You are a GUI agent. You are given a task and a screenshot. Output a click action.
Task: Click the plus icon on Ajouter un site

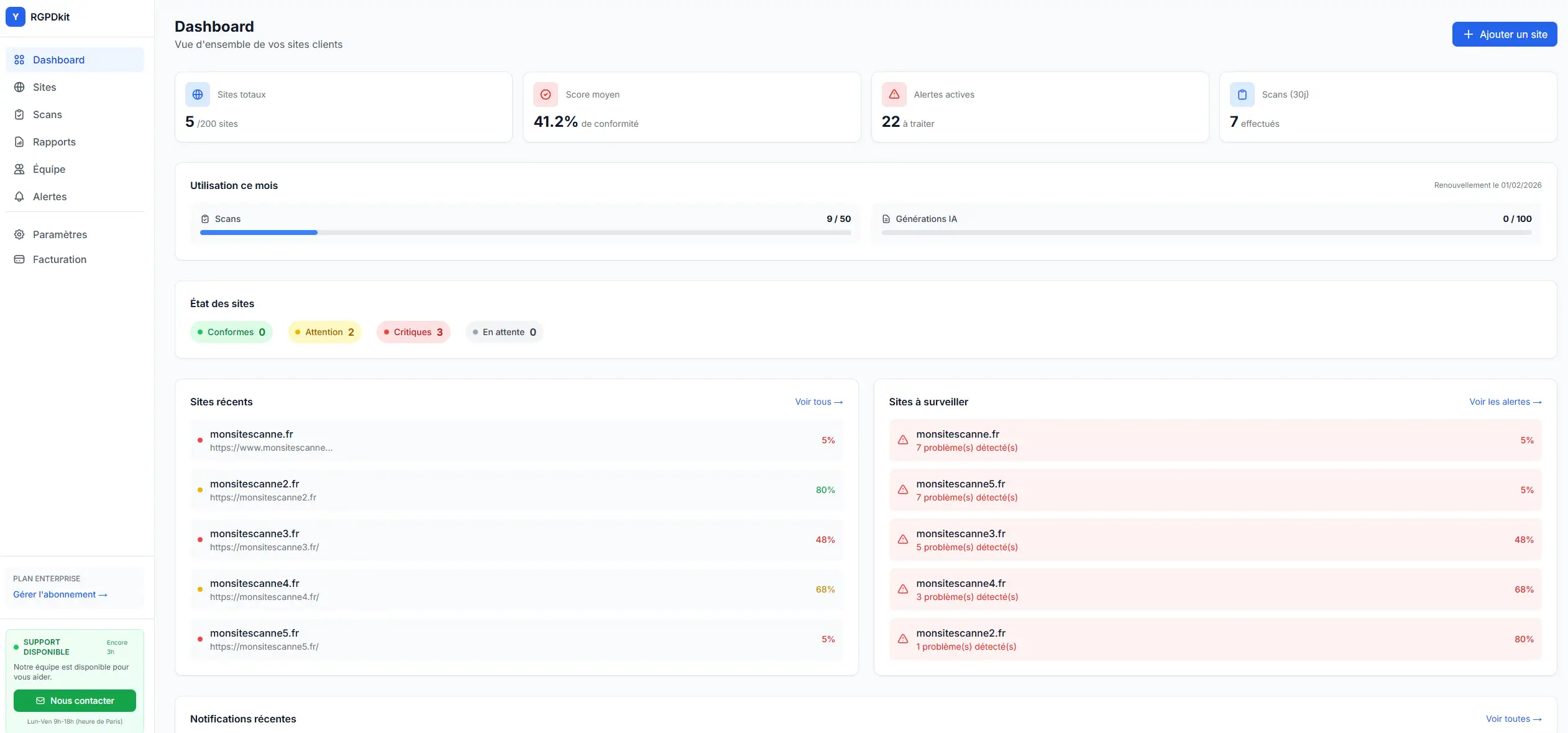[1469, 35]
